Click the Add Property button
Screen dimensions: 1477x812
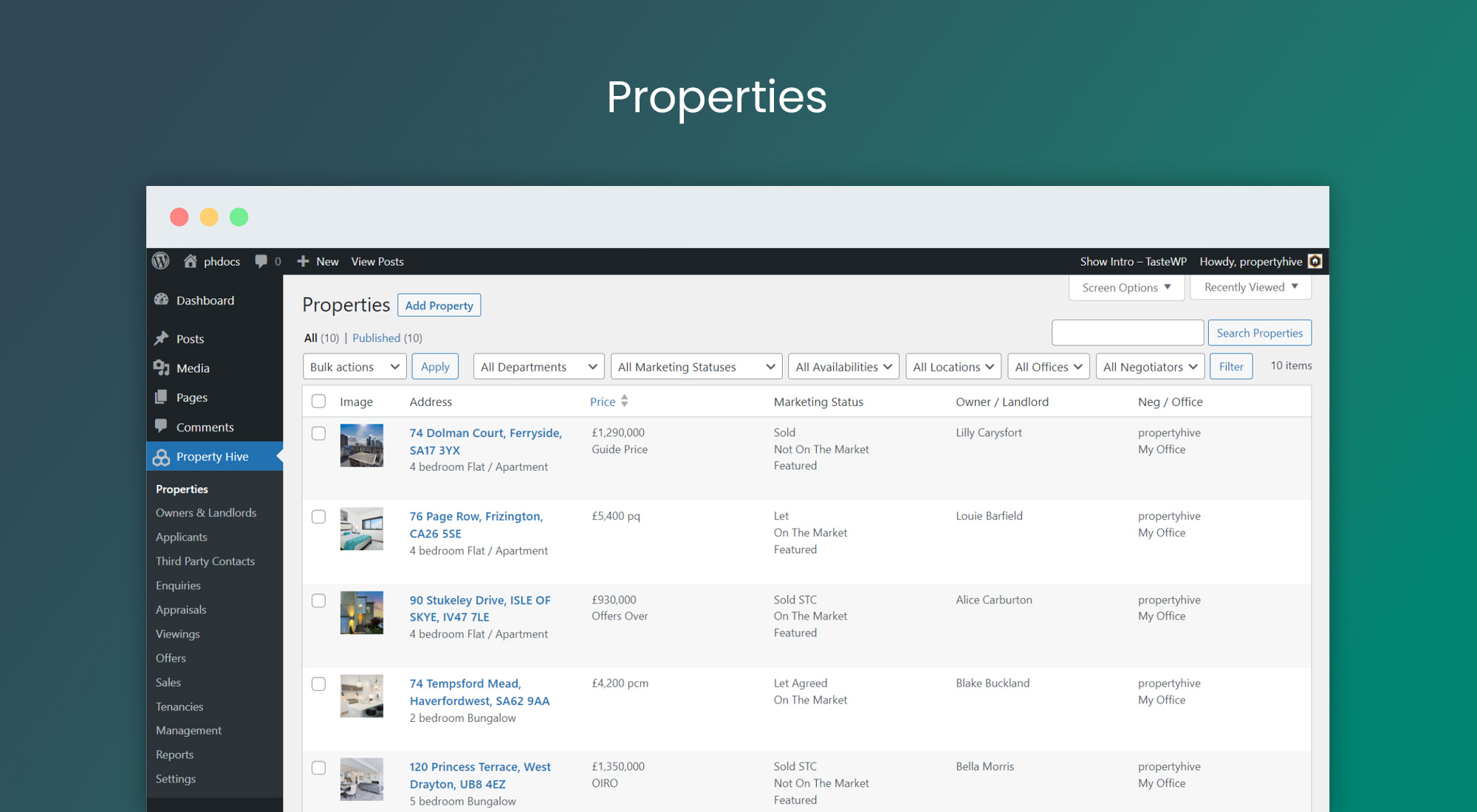[x=438, y=305]
